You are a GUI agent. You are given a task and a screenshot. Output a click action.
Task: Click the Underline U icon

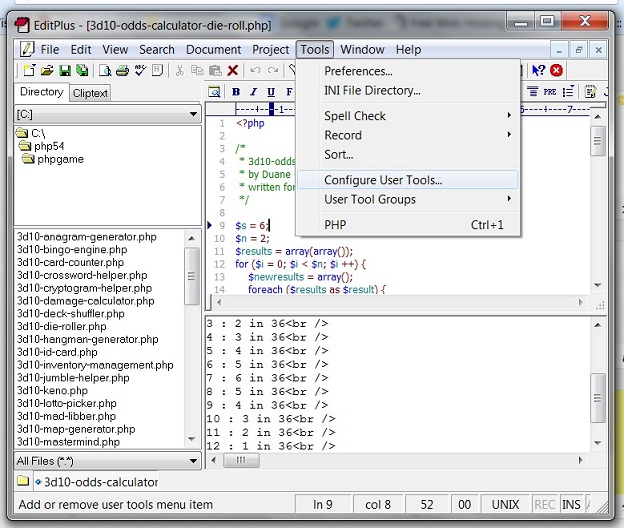pos(270,92)
